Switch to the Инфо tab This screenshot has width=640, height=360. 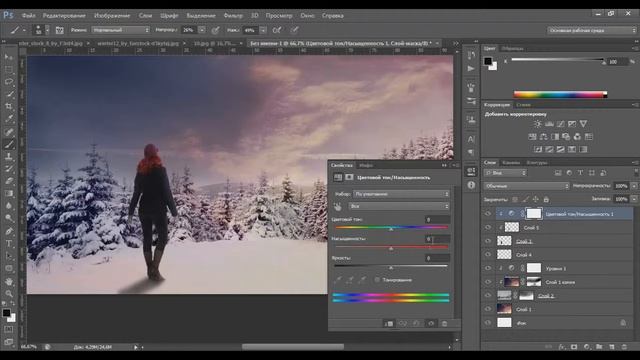click(x=366, y=165)
